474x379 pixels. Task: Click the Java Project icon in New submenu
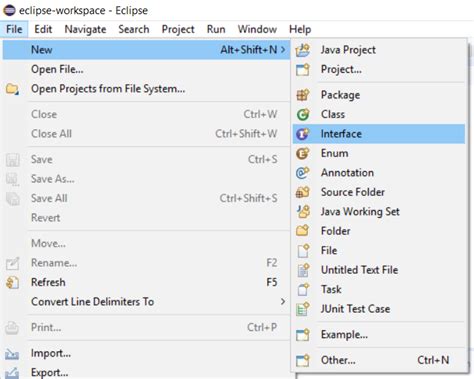point(303,50)
